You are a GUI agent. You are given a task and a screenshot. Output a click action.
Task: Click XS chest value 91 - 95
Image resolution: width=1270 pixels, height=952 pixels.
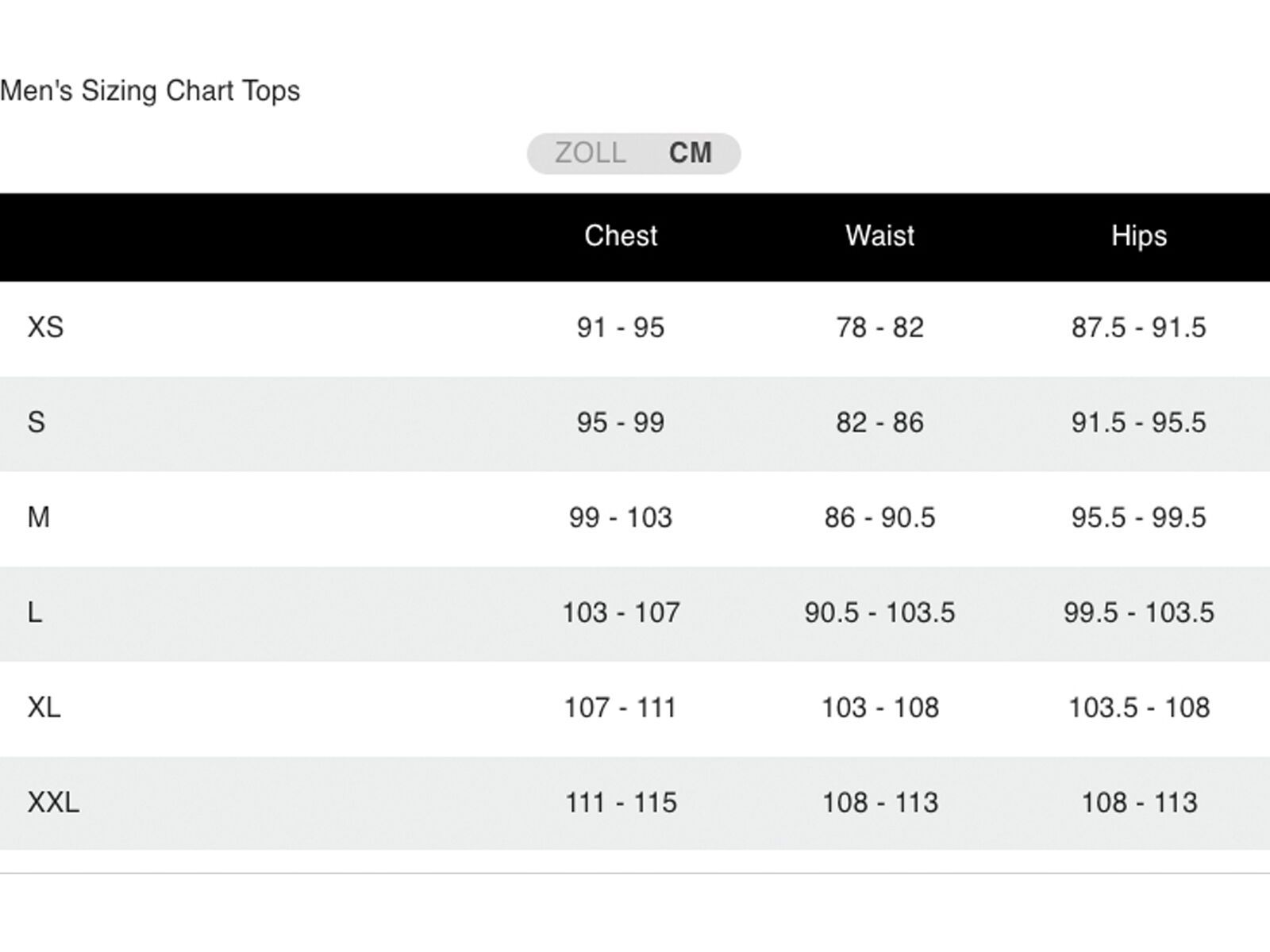(621, 327)
